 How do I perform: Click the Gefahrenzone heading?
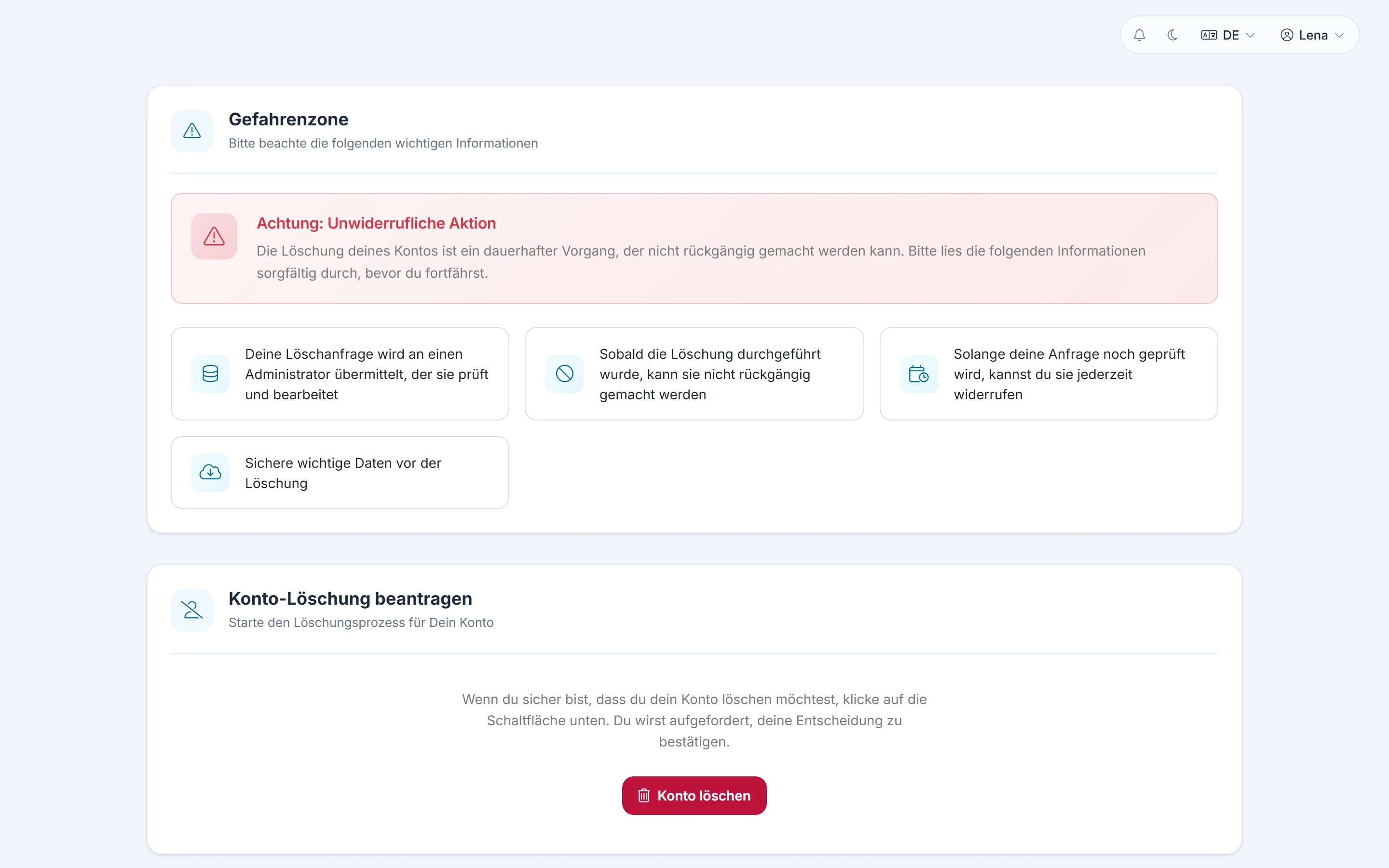coord(289,120)
